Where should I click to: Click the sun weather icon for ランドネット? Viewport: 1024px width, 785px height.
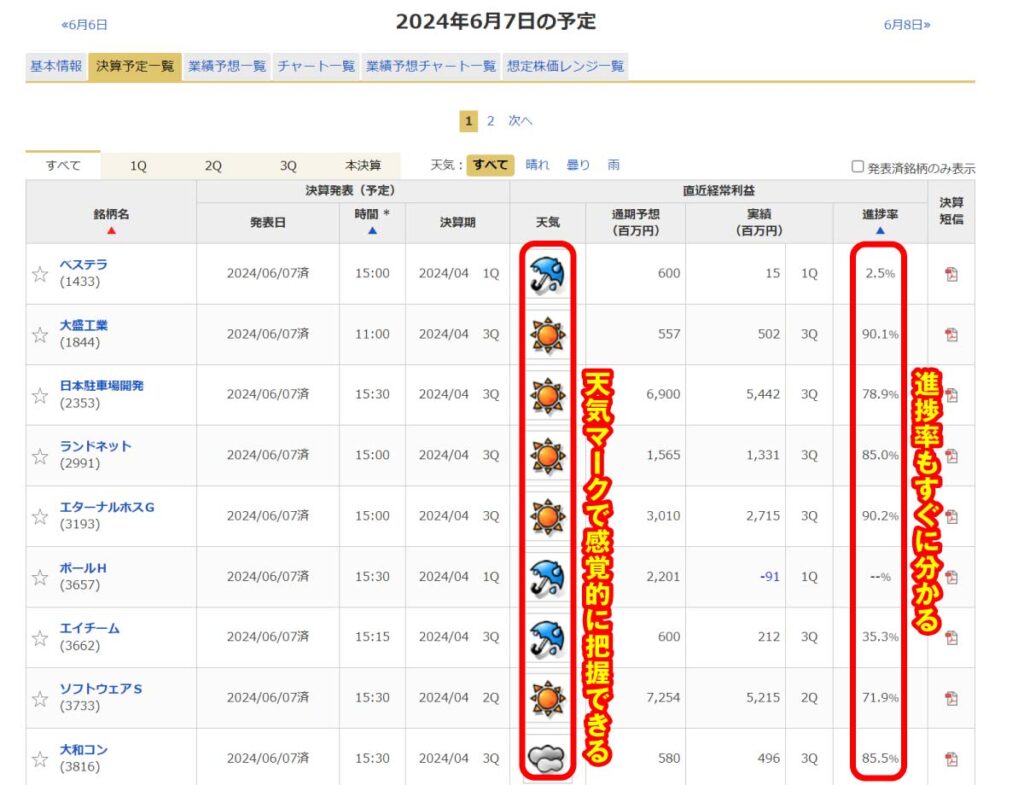[x=547, y=456]
